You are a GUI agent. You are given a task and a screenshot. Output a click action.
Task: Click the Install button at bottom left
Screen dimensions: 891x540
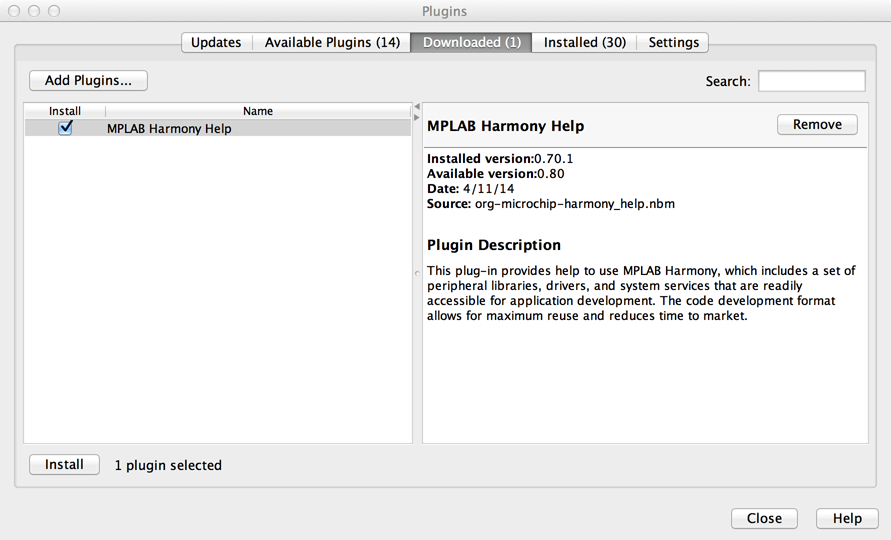click(x=64, y=464)
